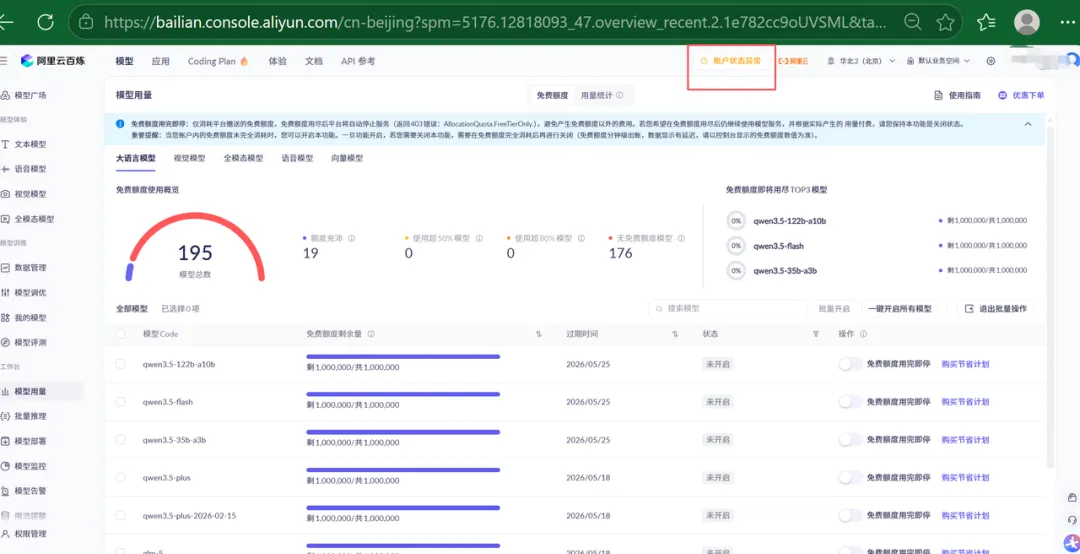1080x554 pixels.
Task: Open the settings gear in the header
Action: click(990, 61)
